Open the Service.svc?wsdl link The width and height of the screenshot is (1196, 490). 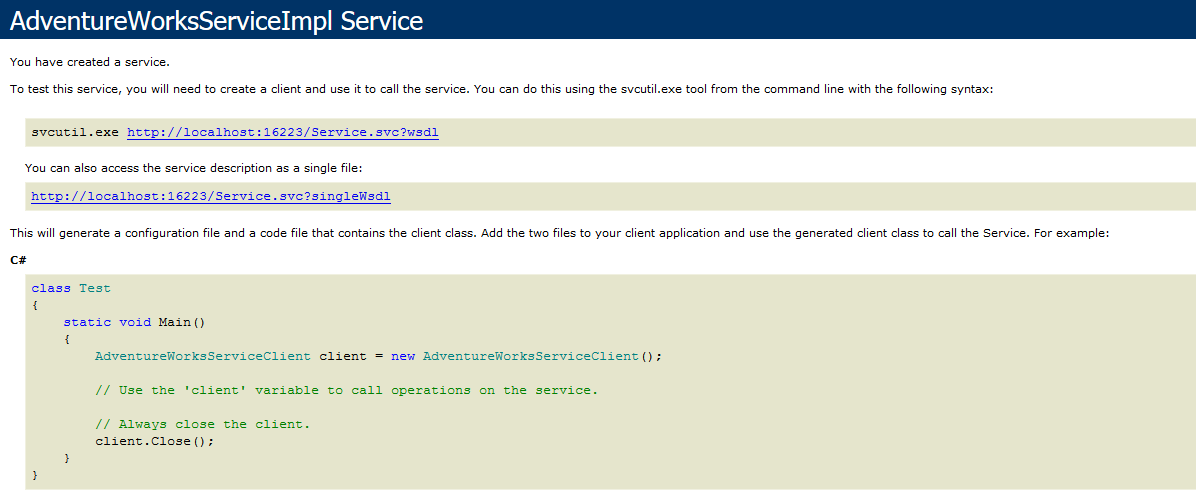[282, 132]
